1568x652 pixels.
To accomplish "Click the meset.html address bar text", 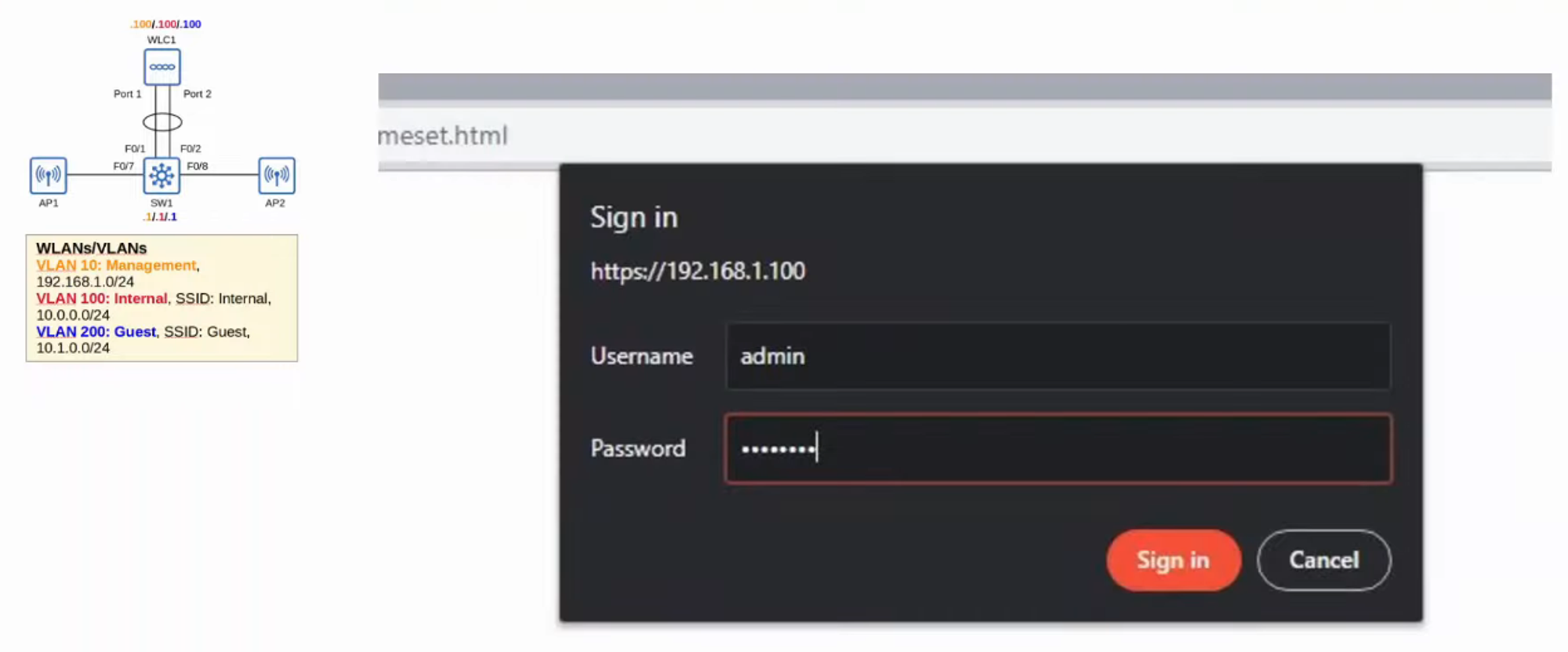I will click(x=444, y=136).
